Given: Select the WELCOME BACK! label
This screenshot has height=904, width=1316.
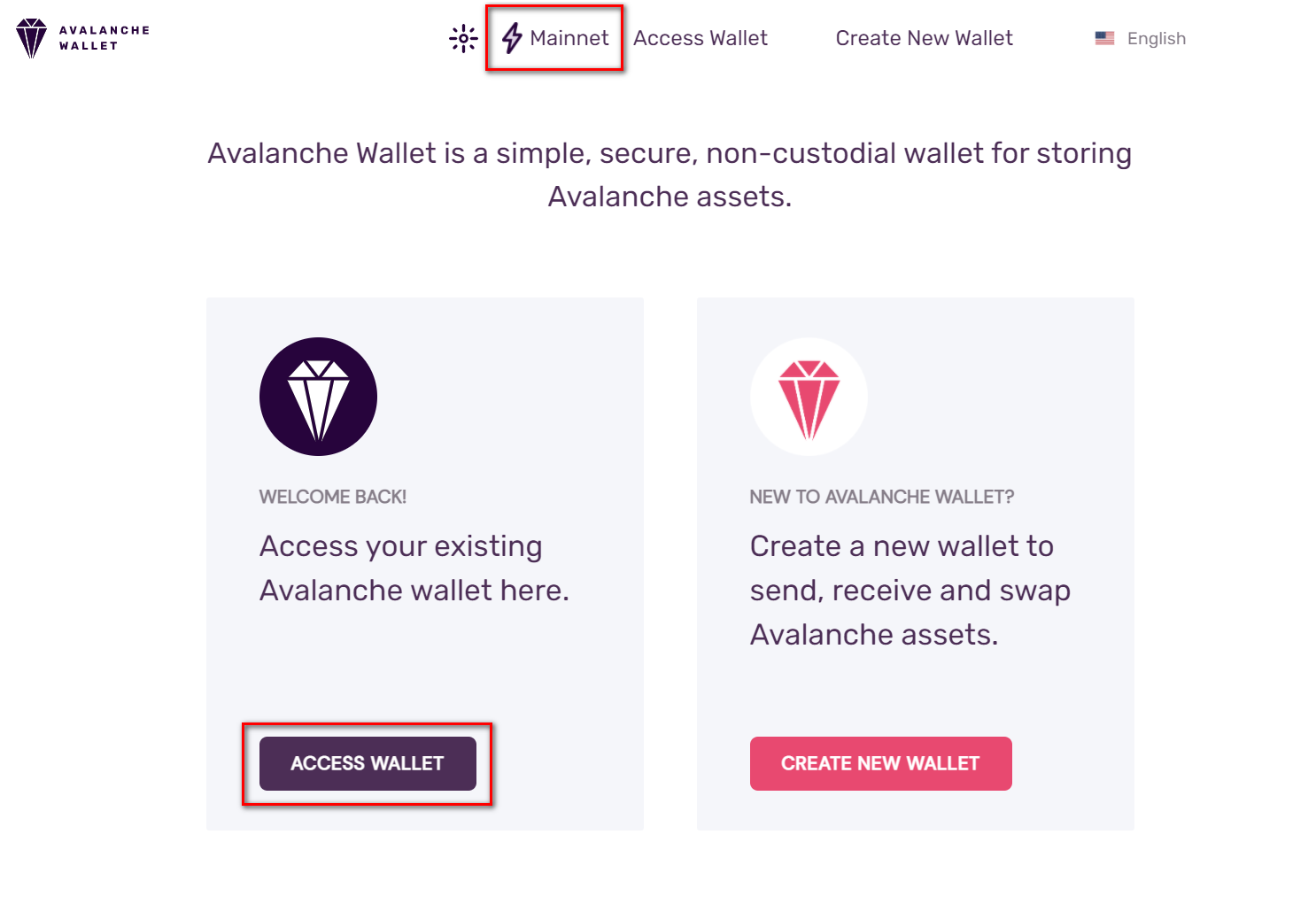Looking at the screenshot, I should (333, 497).
